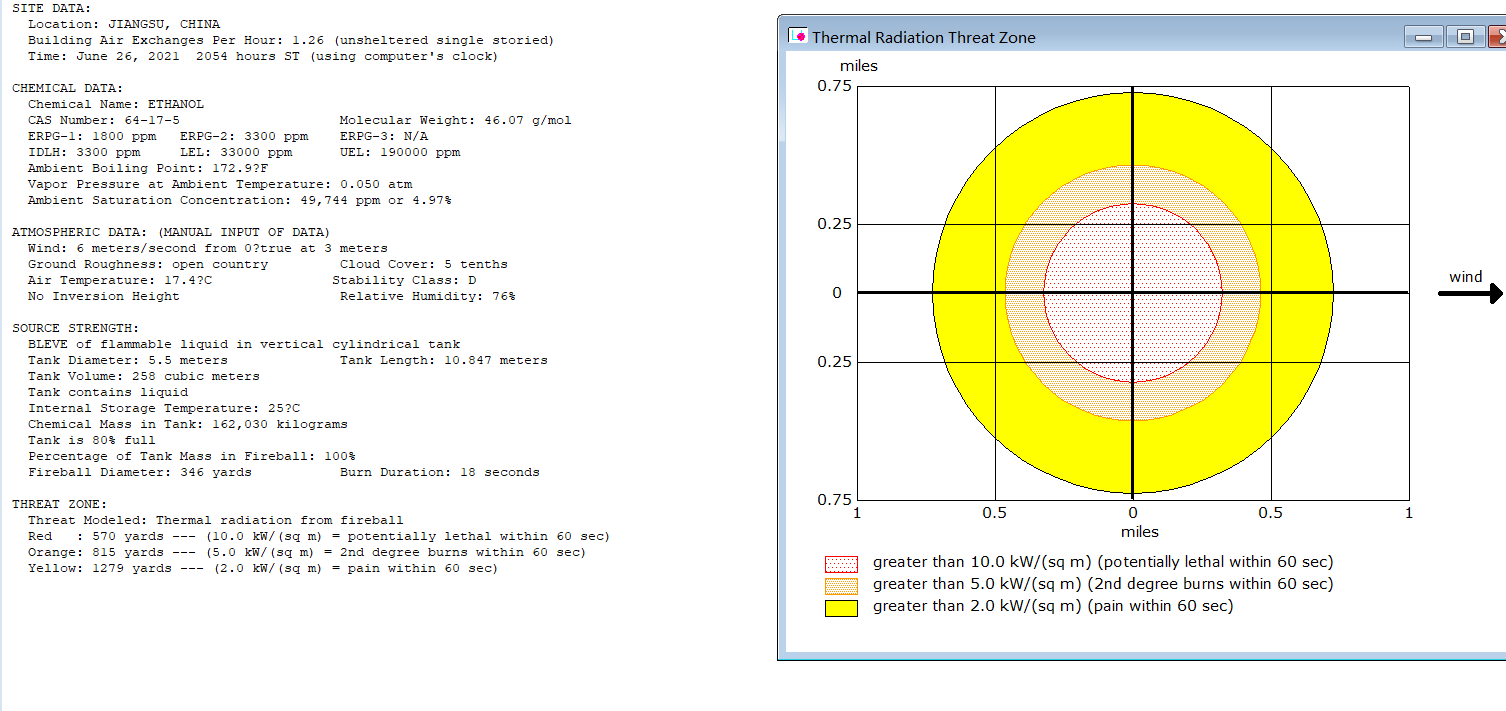Screen dimensions: 1506x711
Task: Click the Thermal Radiation Threat Zone window icon
Action: pyautogui.click(x=798, y=36)
